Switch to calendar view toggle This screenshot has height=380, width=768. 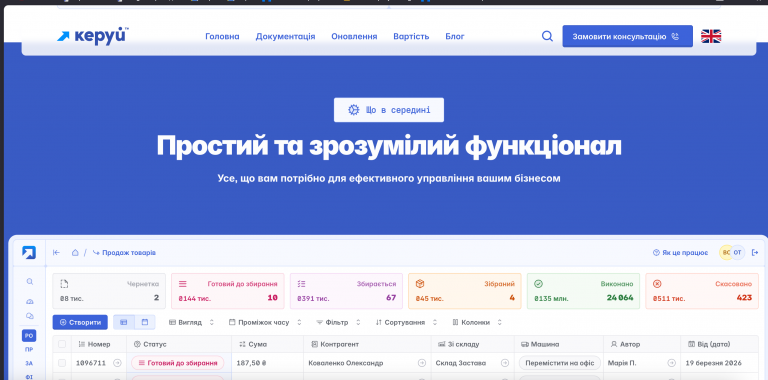(145, 322)
